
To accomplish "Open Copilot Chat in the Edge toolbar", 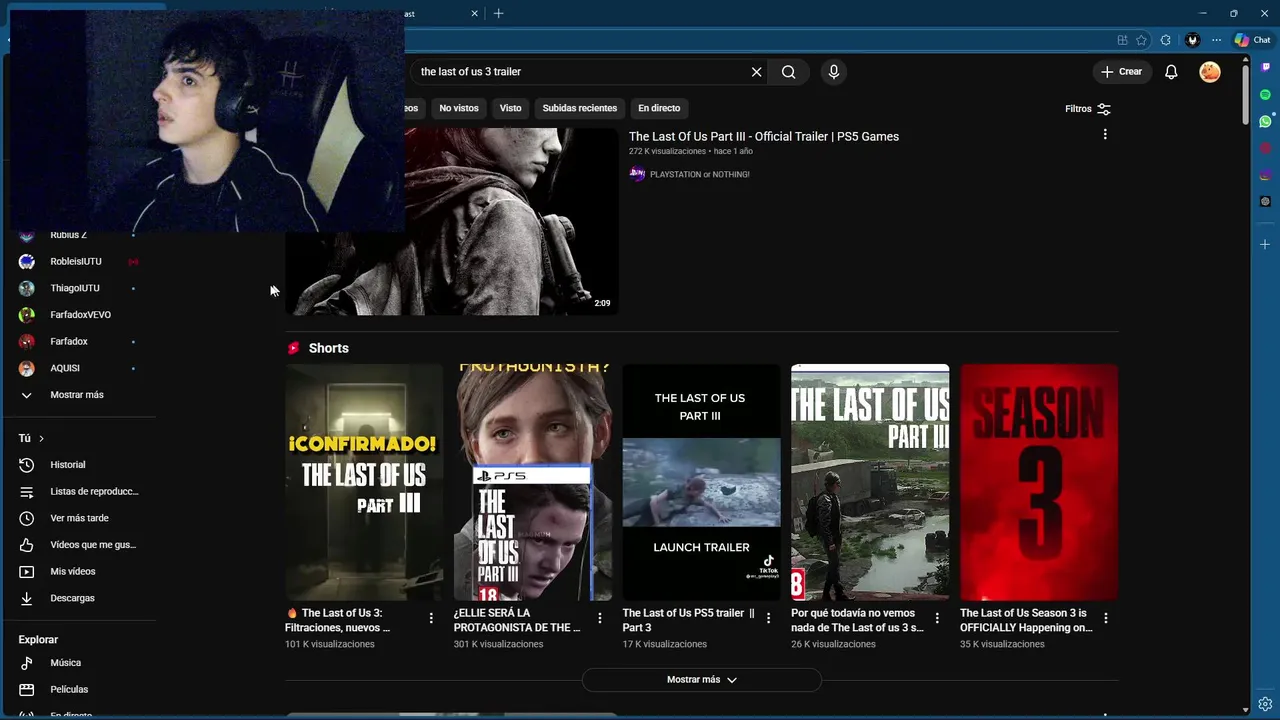I will 1252,40.
